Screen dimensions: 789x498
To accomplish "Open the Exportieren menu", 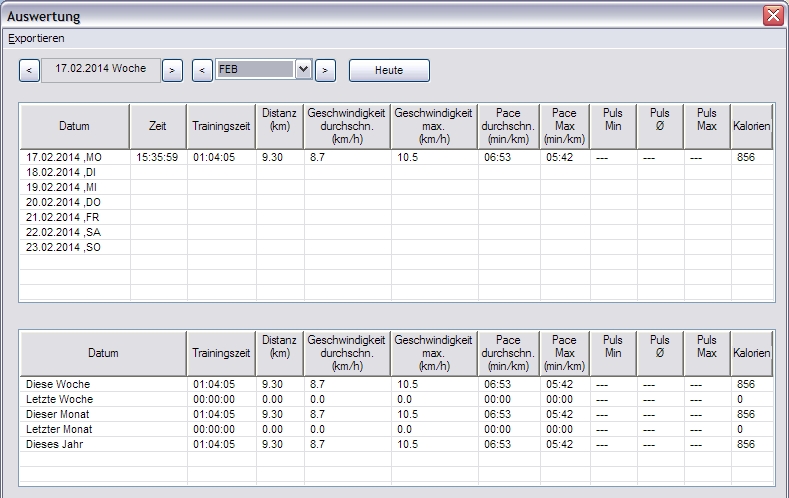I will tap(36, 38).
